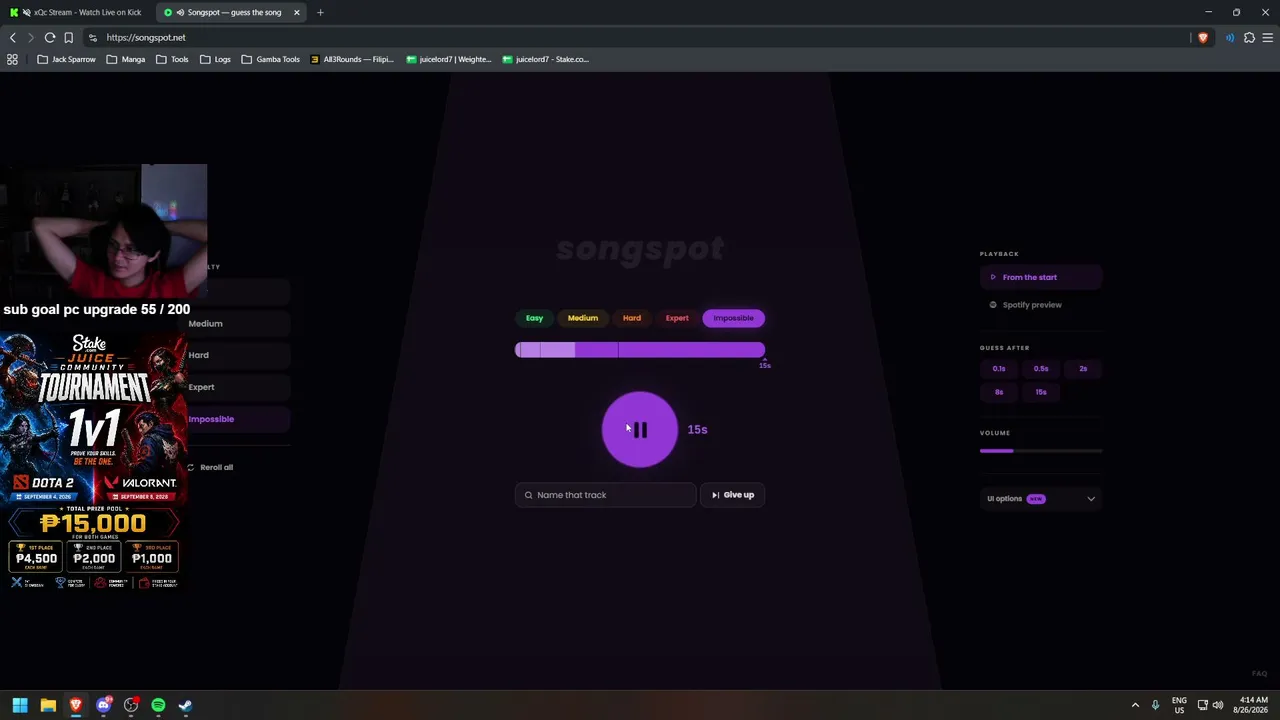Click the address bar URL field
The width and height of the screenshot is (1280, 720).
pyautogui.click(x=640, y=38)
